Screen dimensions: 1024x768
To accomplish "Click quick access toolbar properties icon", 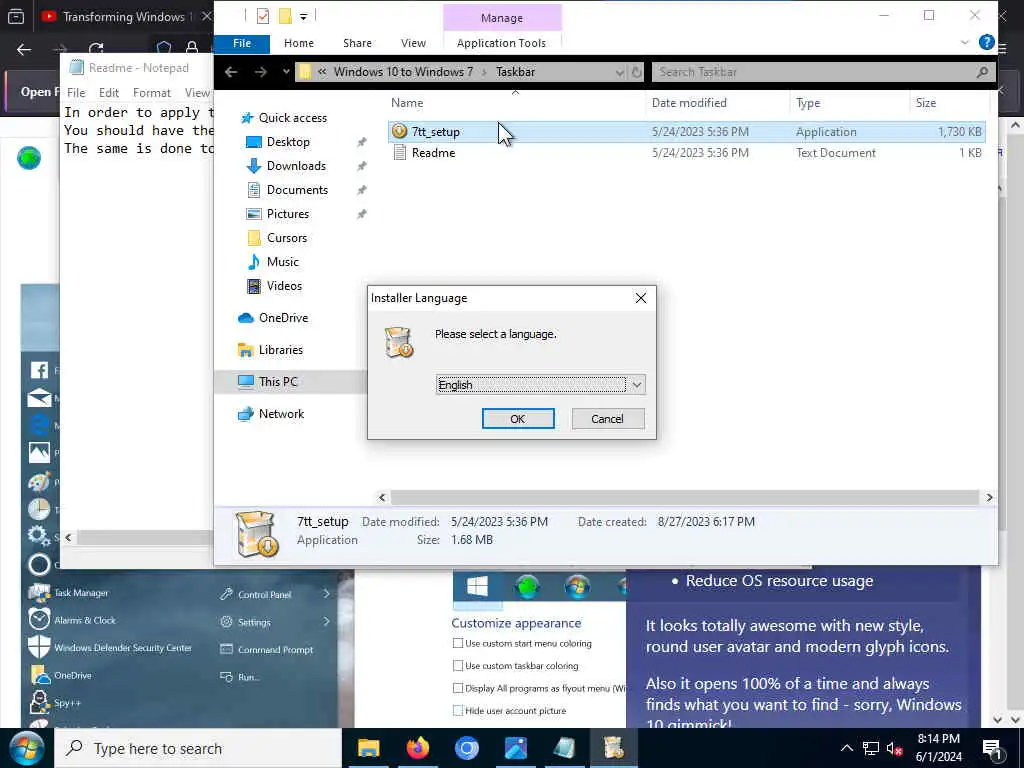I will 263,16.
